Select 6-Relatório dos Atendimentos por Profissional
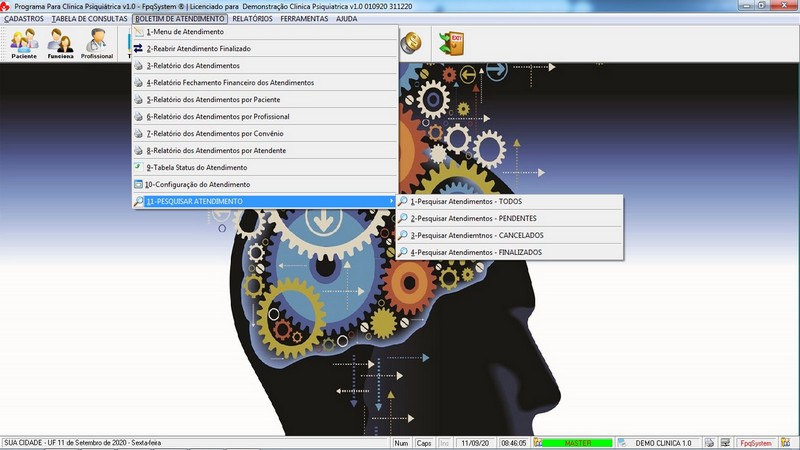Screen dimensions: 800x450 pos(265,116)
